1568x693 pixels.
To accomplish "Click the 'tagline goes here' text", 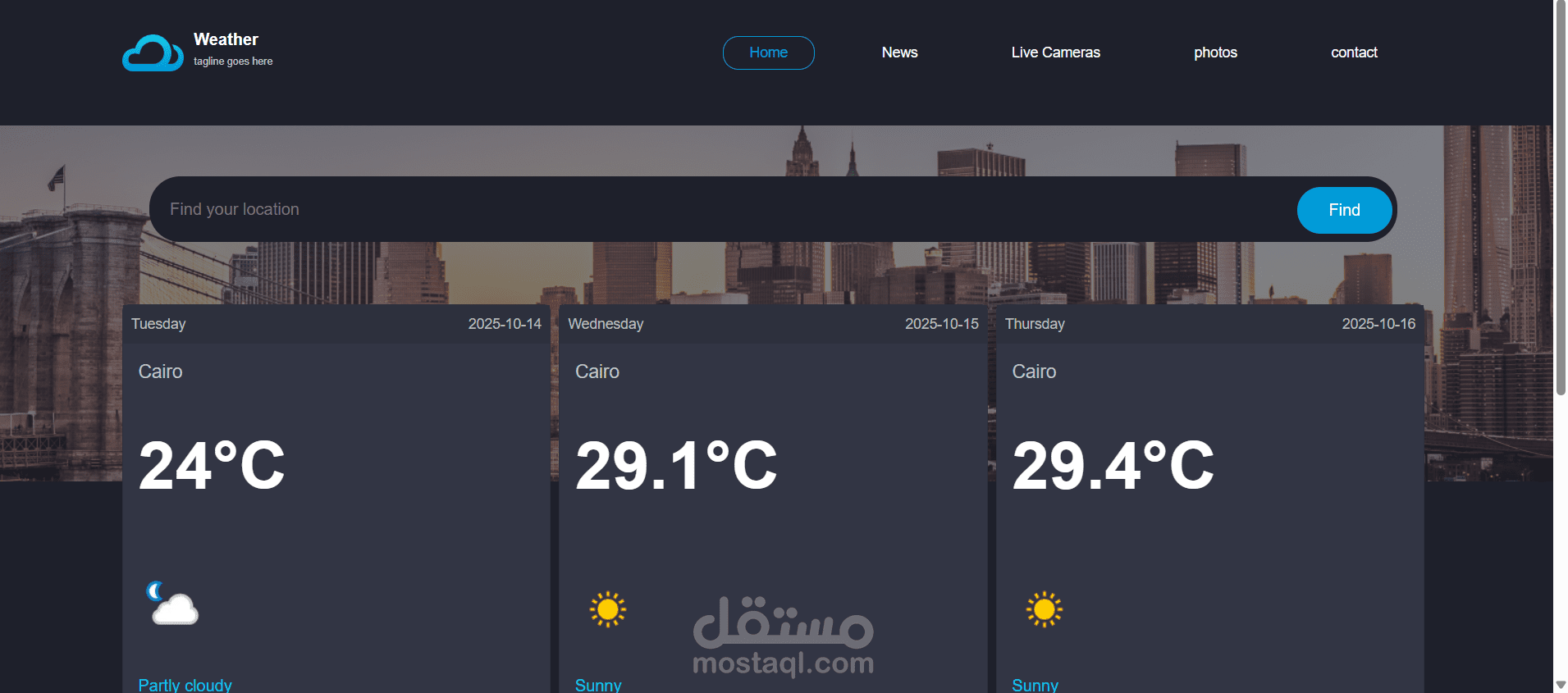I will pyautogui.click(x=233, y=62).
